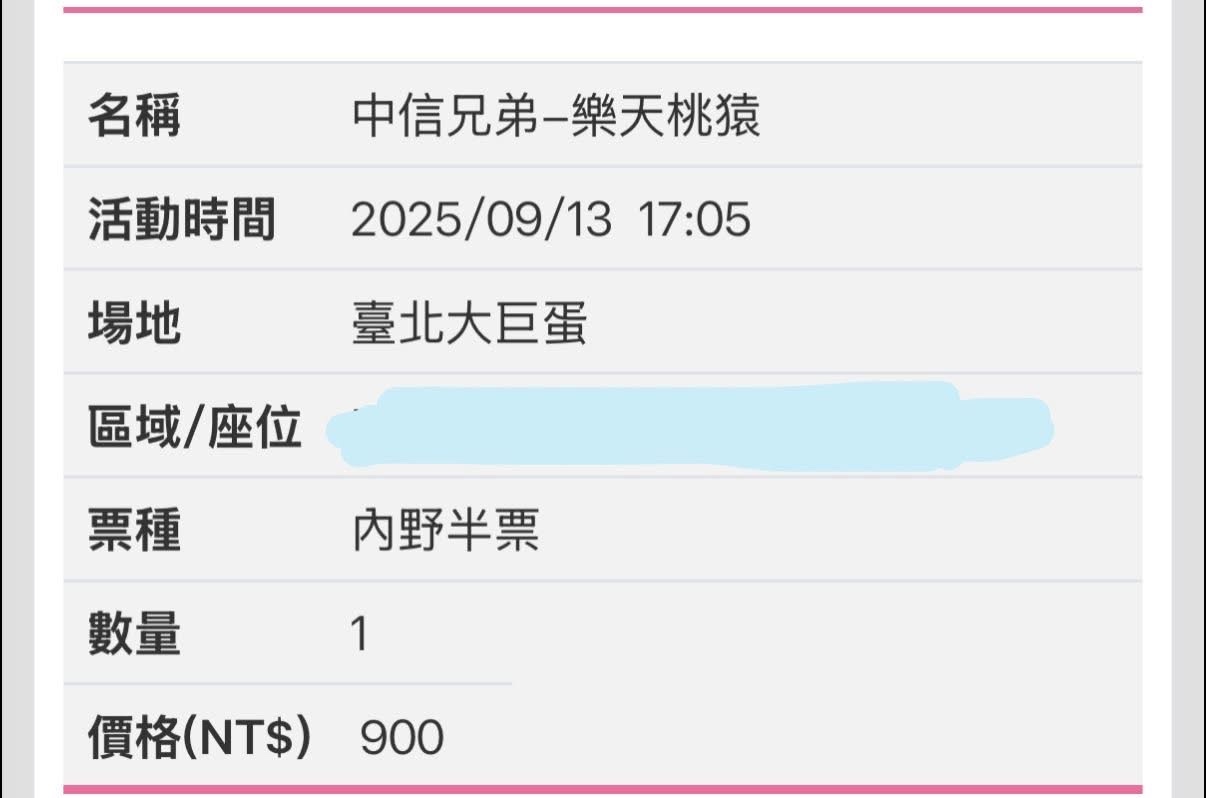Screen dimensions: 1206x798
Task: Select the venue 臺北大巨蛋
Action: pos(469,323)
